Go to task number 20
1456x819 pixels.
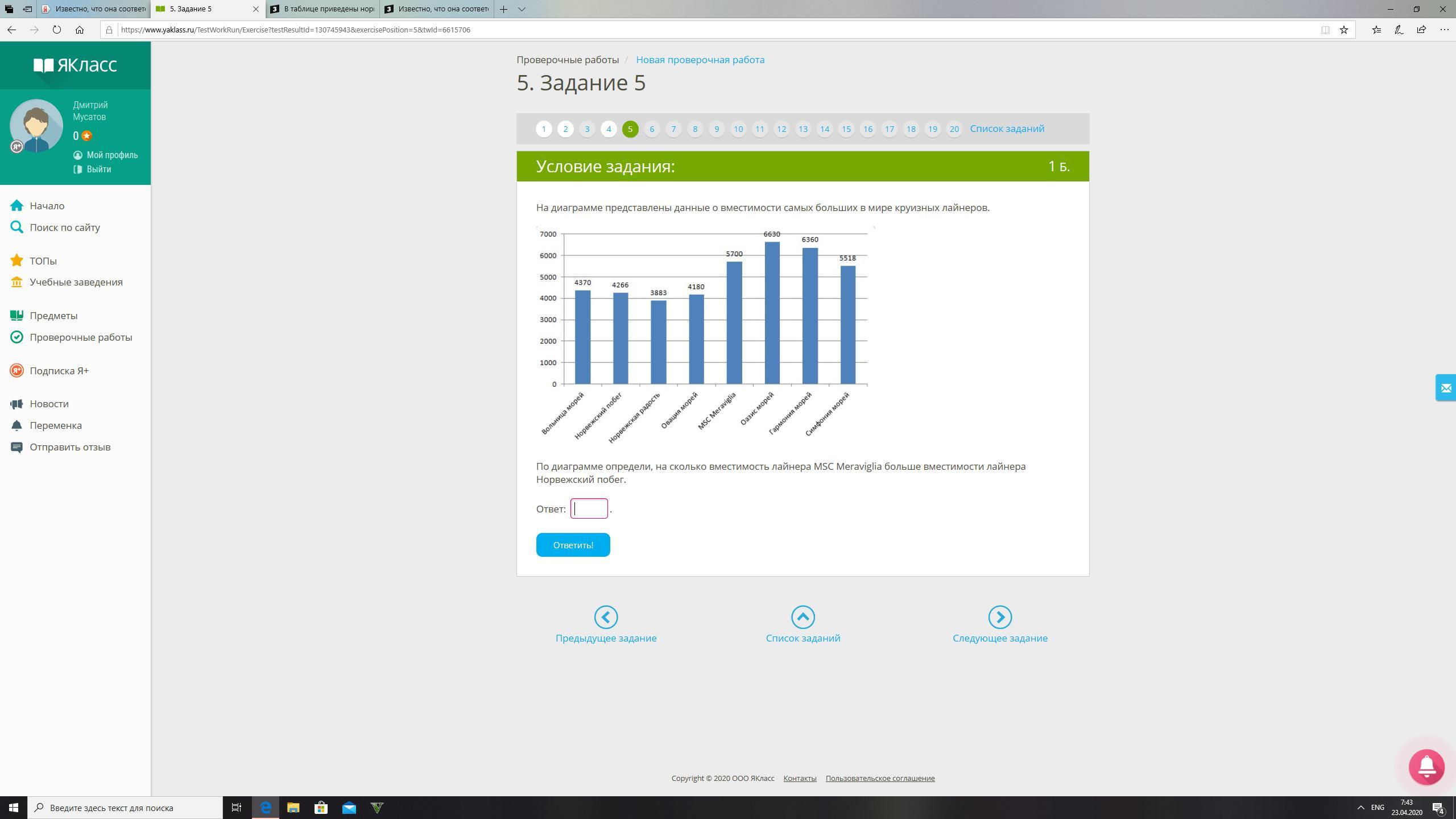(954, 129)
